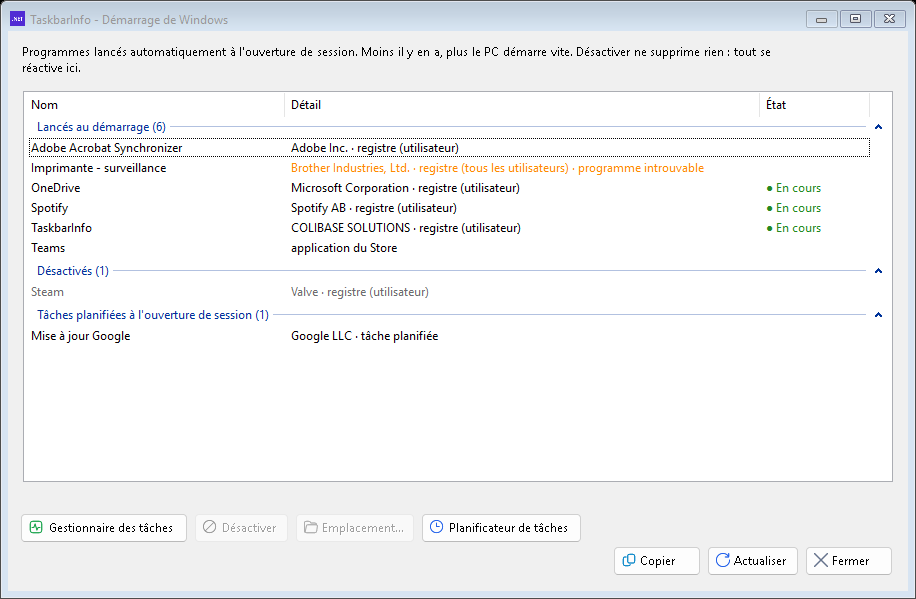
Task: Close window with title bar X
Action: point(889,19)
